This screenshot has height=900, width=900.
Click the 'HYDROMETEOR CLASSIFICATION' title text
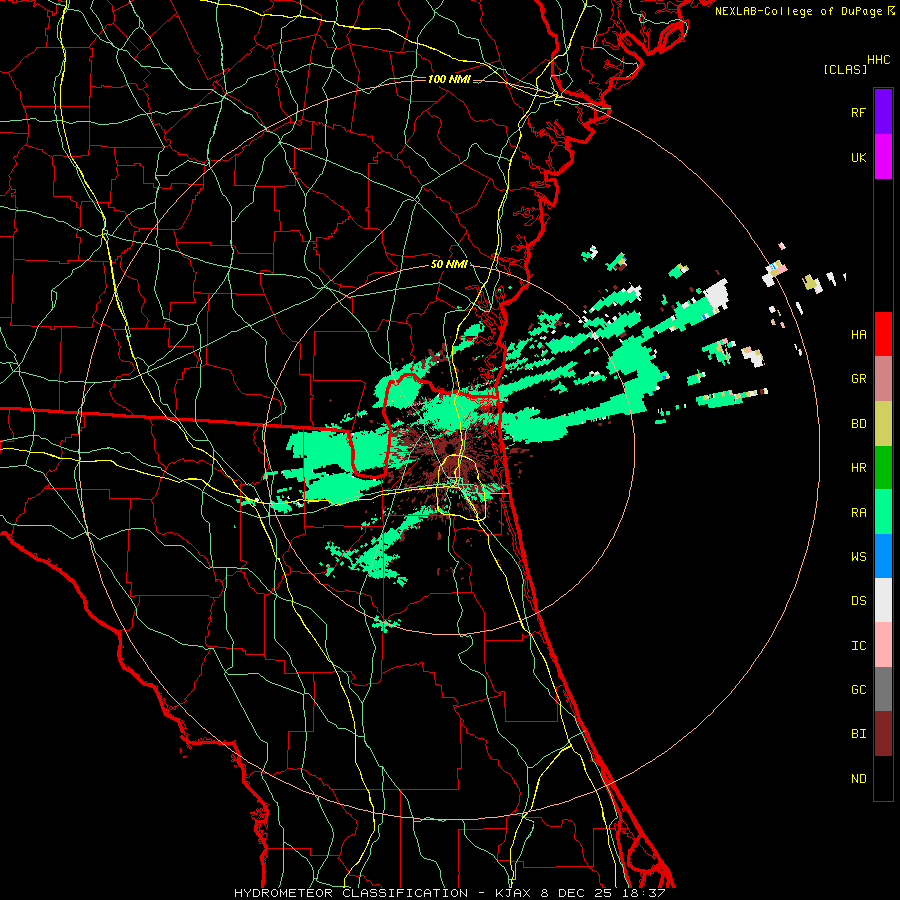pos(351,893)
